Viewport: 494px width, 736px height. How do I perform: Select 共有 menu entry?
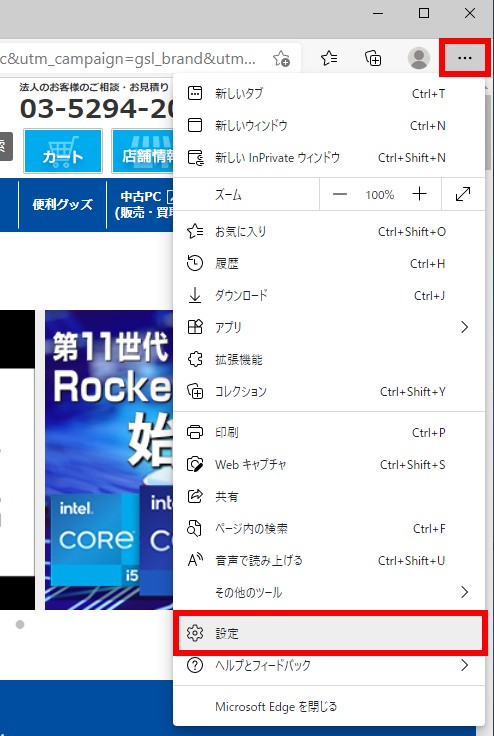329,496
